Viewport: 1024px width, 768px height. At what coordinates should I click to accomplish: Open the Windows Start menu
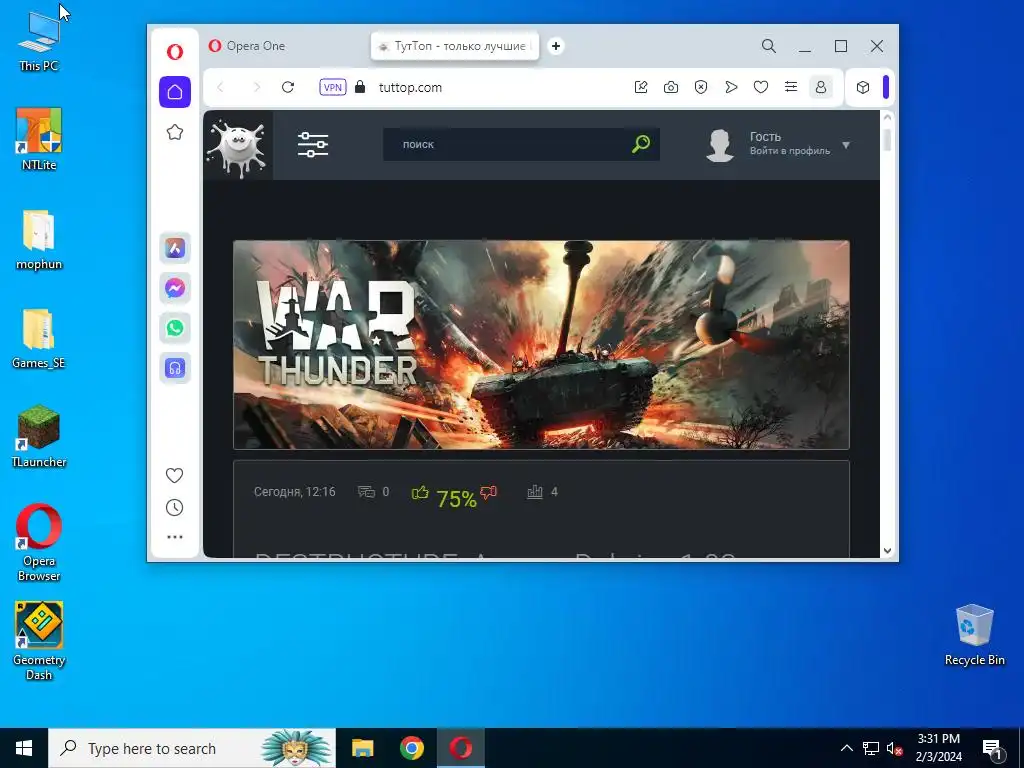tap(24, 748)
